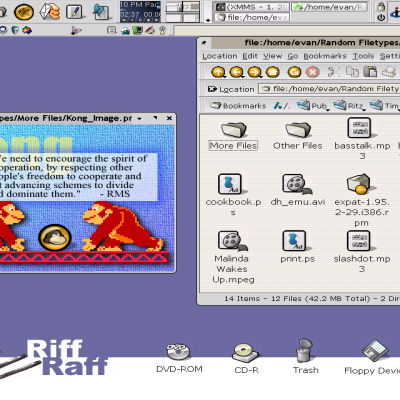Select the slashdot.mp3 audio file
Screen dimensions: 400x400
click(x=362, y=252)
